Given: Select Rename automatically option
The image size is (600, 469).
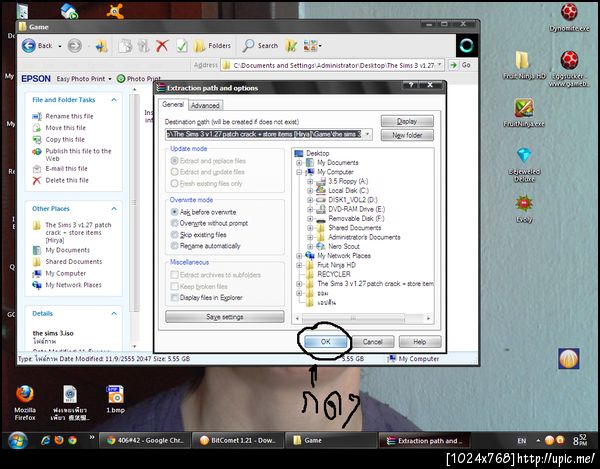Looking at the screenshot, I should (174, 246).
